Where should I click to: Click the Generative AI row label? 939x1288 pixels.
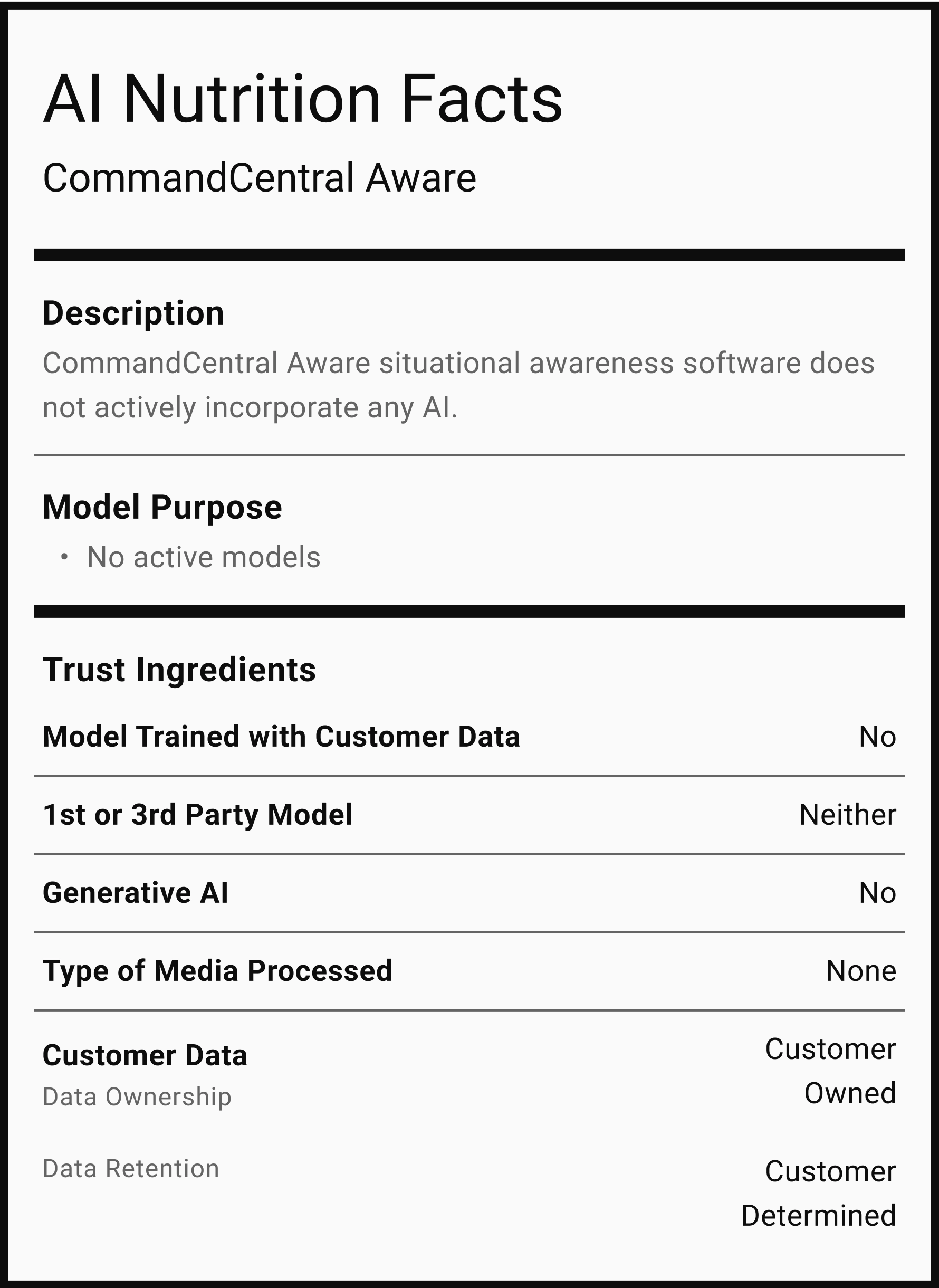[x=135, y=892]
